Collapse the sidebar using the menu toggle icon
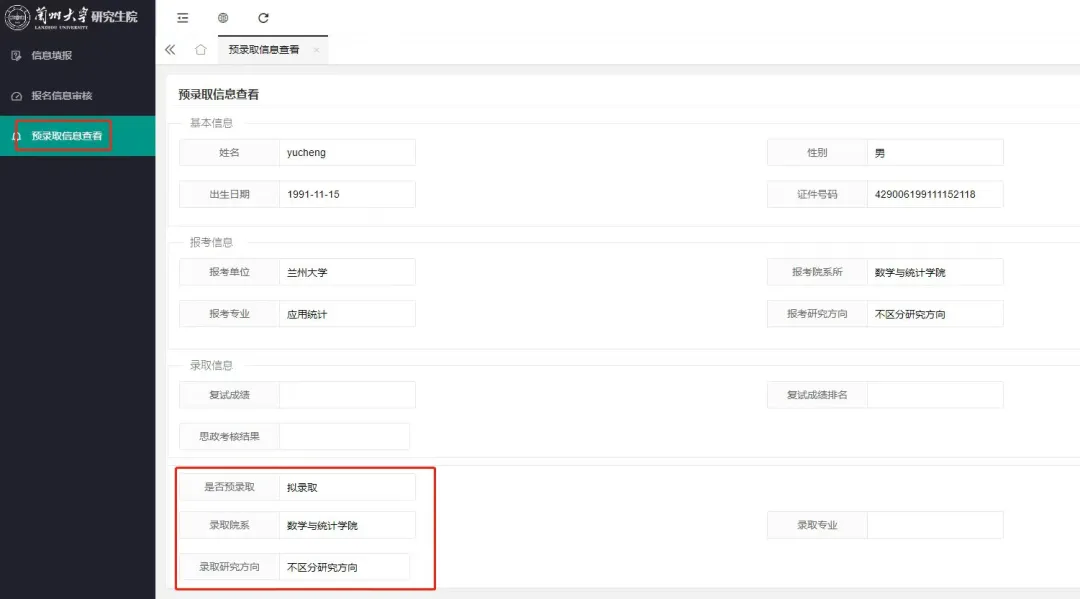This screenshot has height=599, width=1080. (x=182, y=18)
